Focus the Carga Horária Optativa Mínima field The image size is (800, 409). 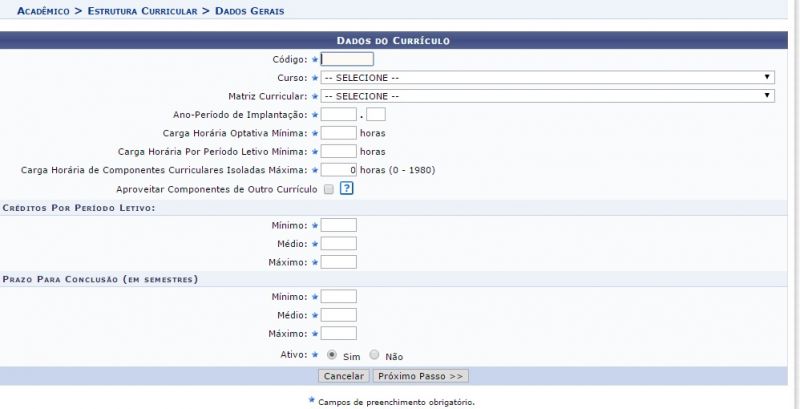338,132
